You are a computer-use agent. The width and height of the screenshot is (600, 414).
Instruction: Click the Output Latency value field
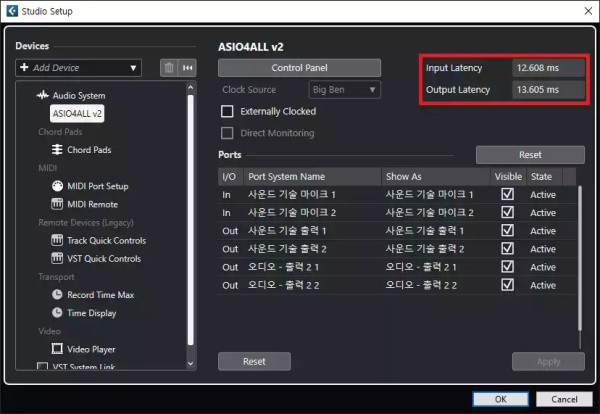[x=548, y=90]
